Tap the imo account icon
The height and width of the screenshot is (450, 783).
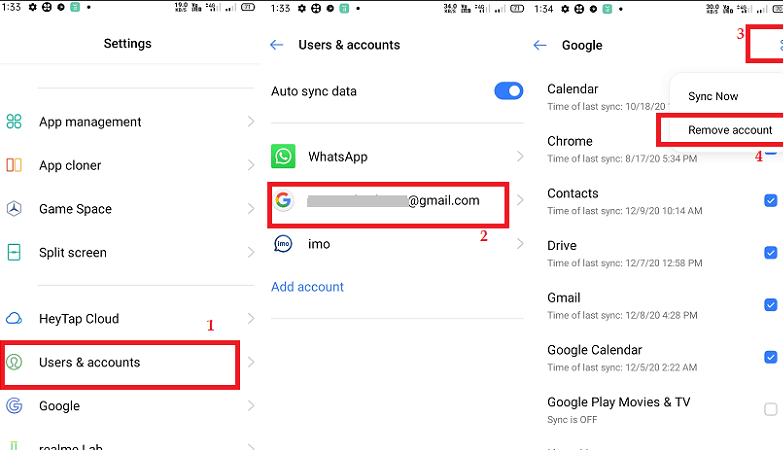(283, 244)
